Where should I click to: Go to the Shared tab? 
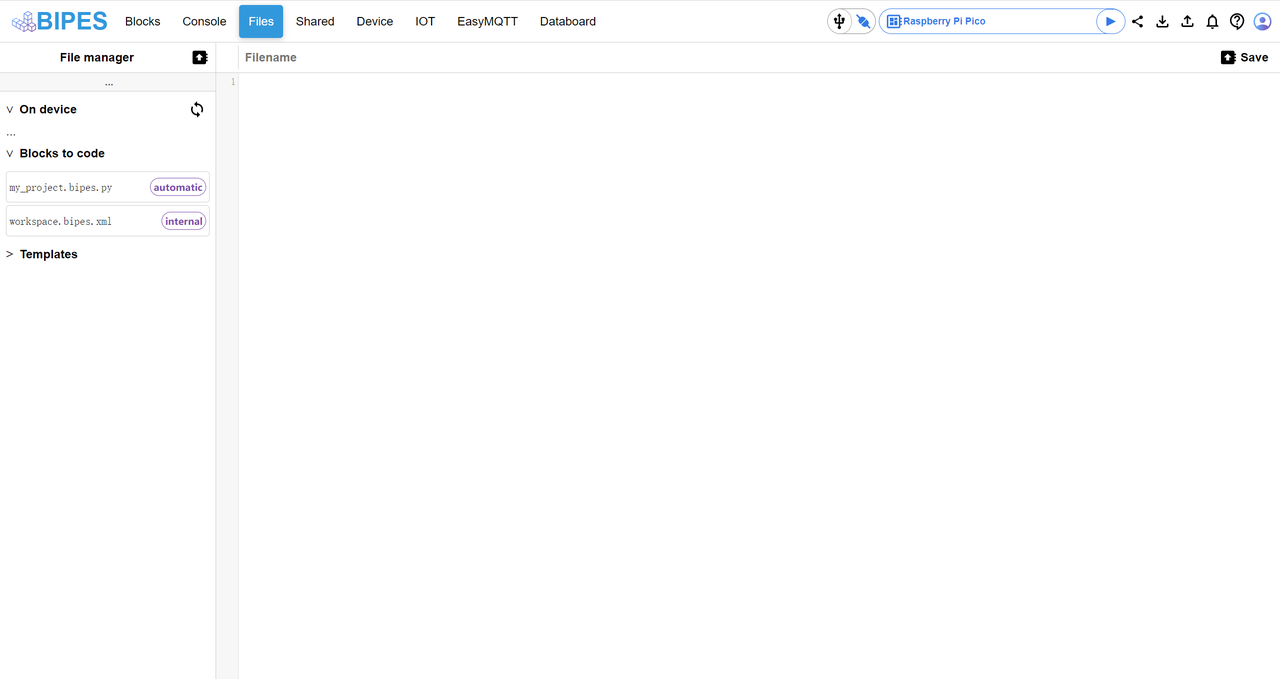coord(315,21)
